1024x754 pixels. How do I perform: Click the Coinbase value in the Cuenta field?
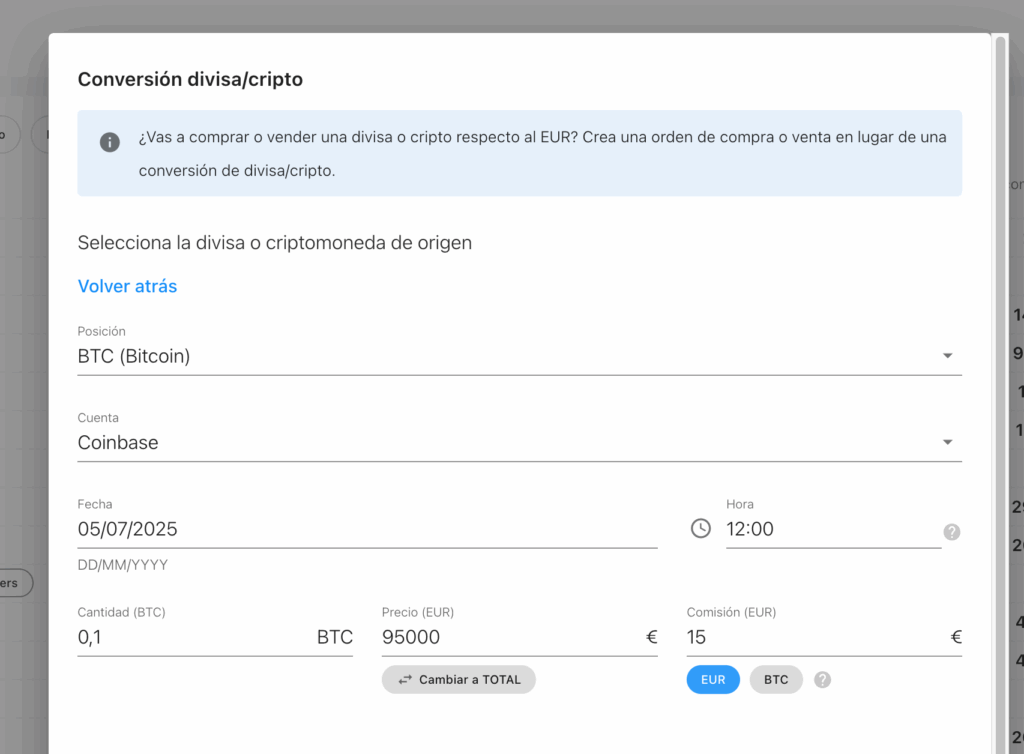118,442
